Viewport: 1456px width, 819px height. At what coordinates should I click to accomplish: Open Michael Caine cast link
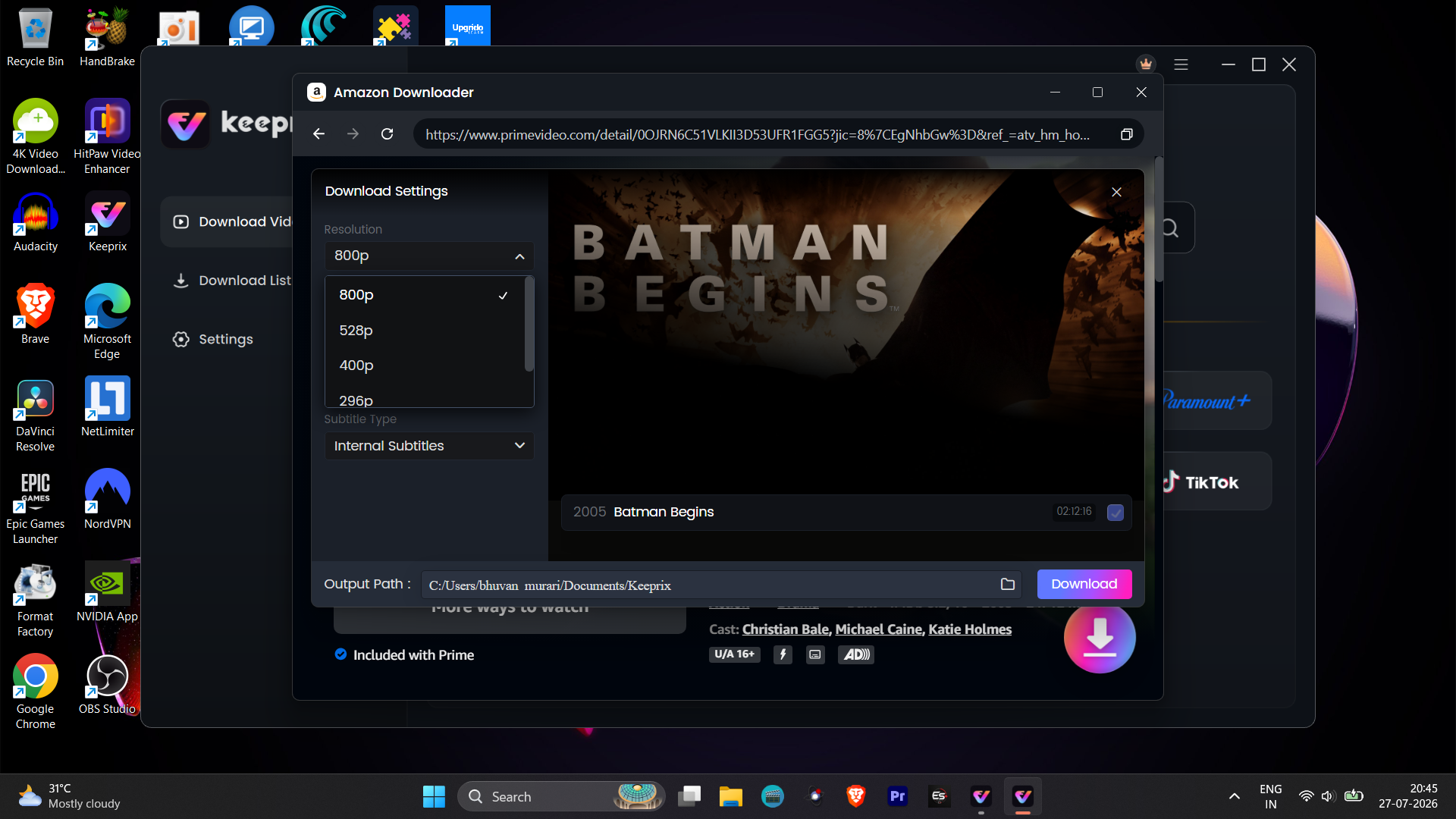[879, 629]
